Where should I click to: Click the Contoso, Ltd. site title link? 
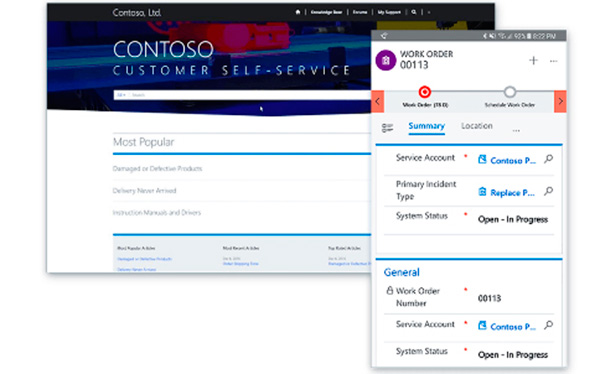[x=137, y=13]
